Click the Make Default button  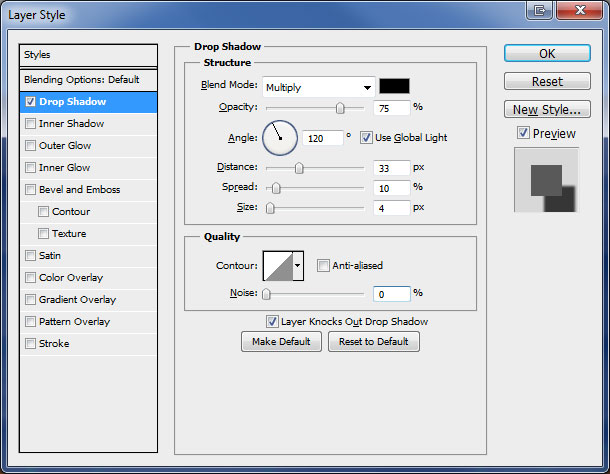pos(281,342)
